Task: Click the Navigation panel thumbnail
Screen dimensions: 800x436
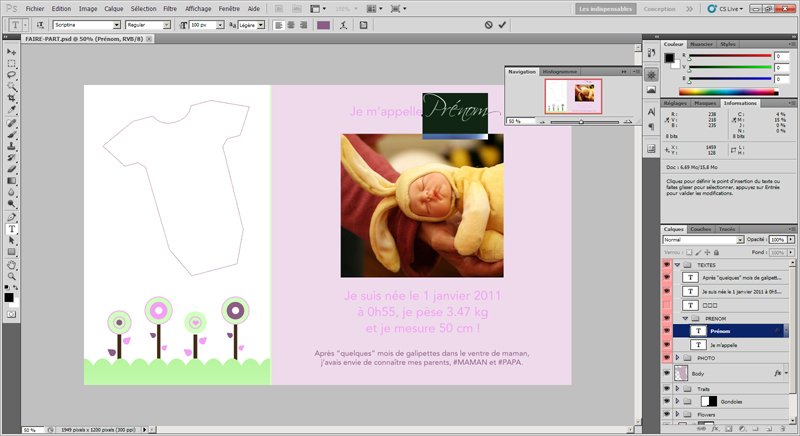Action: pyautogui.click(x=572, y=97)
